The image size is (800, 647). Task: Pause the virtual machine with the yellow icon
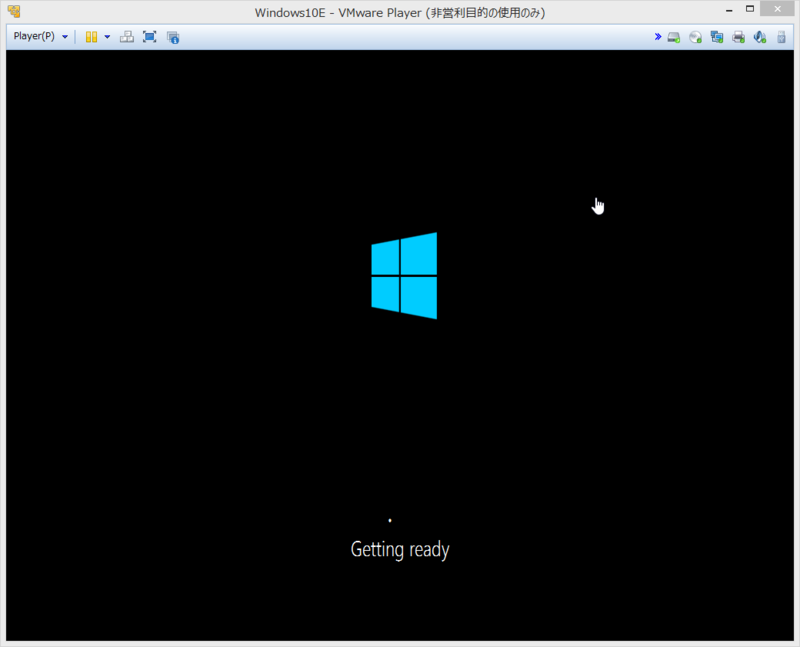pos(91,37)
